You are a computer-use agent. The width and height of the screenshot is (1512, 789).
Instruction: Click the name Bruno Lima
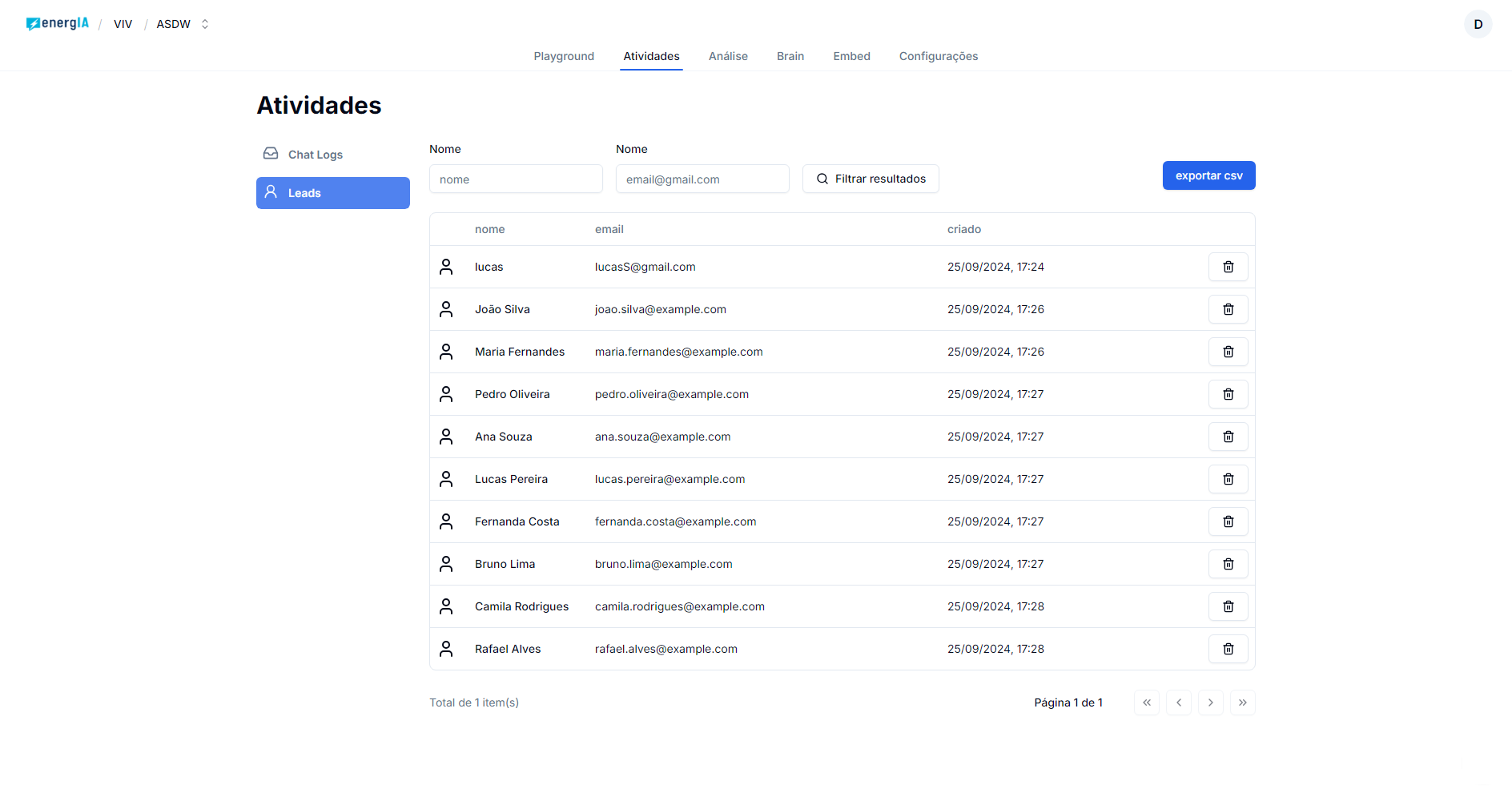click(505, 564)
